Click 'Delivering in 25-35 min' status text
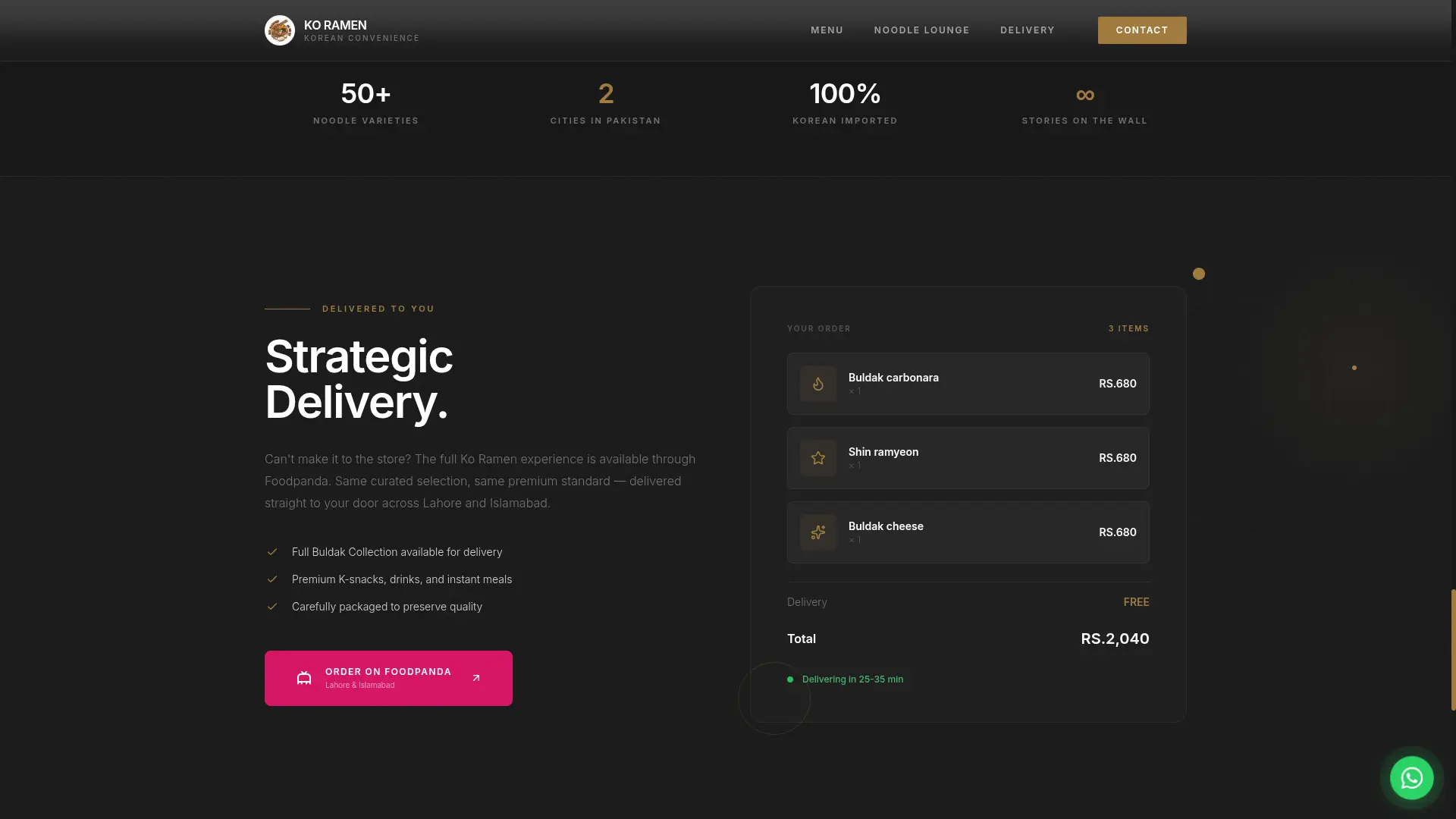The height and width of the screenshot is (819, 1456). pos(852,679)
